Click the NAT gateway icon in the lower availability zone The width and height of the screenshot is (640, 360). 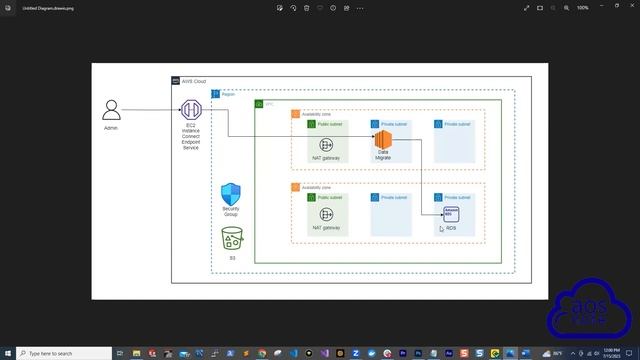click(x=326, y=214)
